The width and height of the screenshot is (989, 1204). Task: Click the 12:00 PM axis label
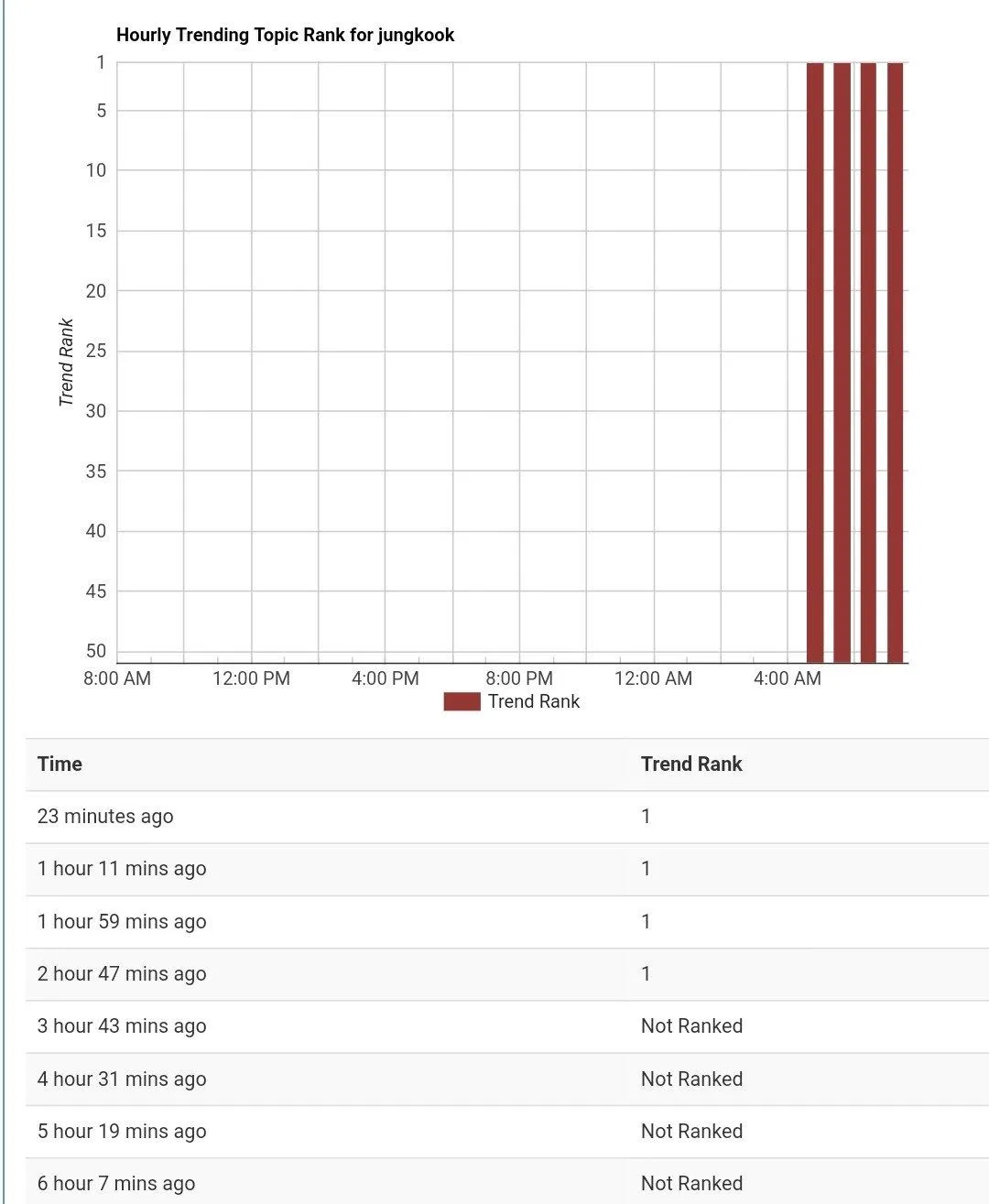[x=251, y=678]
